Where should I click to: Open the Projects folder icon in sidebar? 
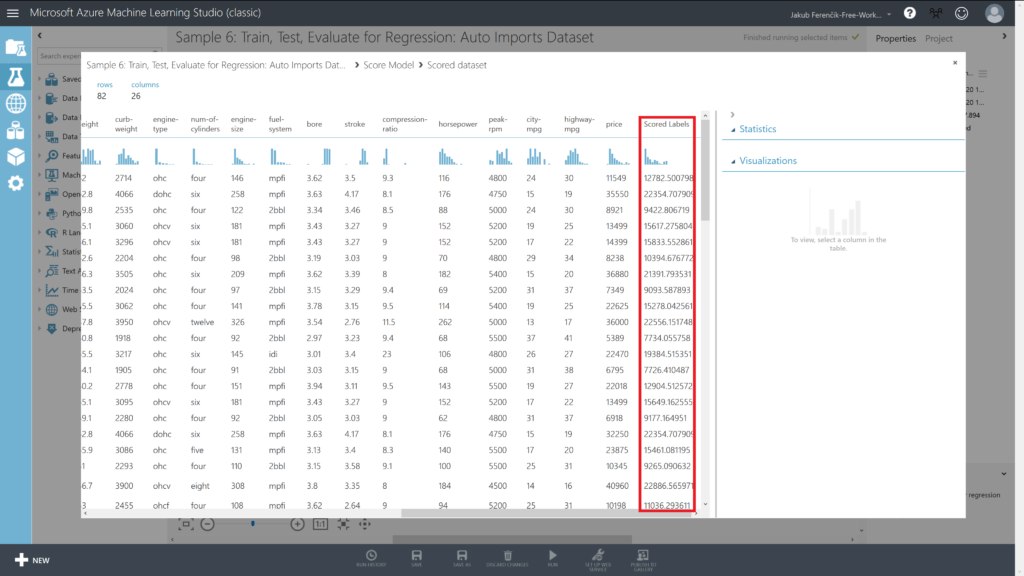tap(15, 48)
